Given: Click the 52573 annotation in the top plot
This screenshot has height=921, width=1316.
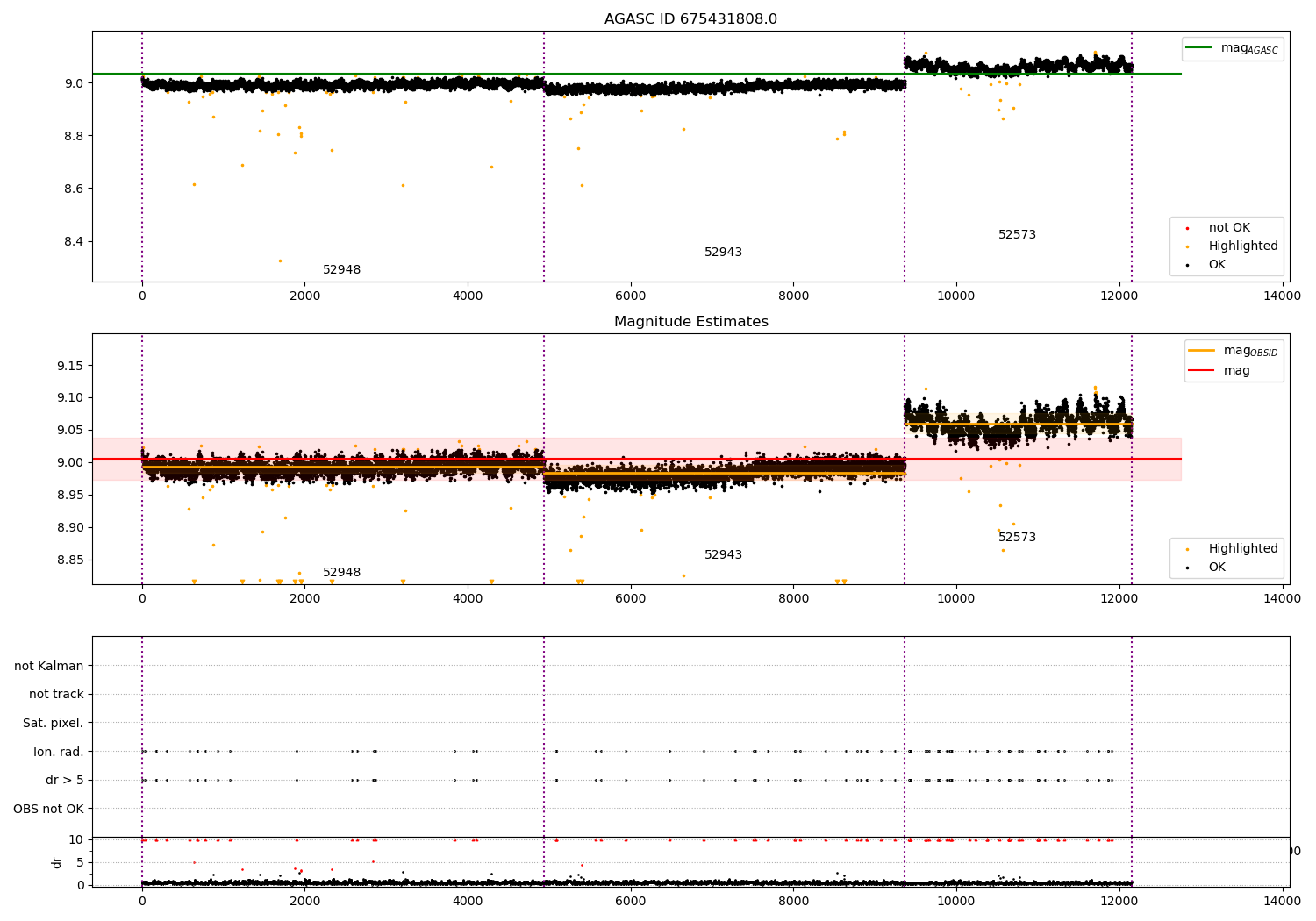Looking at the screenshot, I should (1017, 235).
